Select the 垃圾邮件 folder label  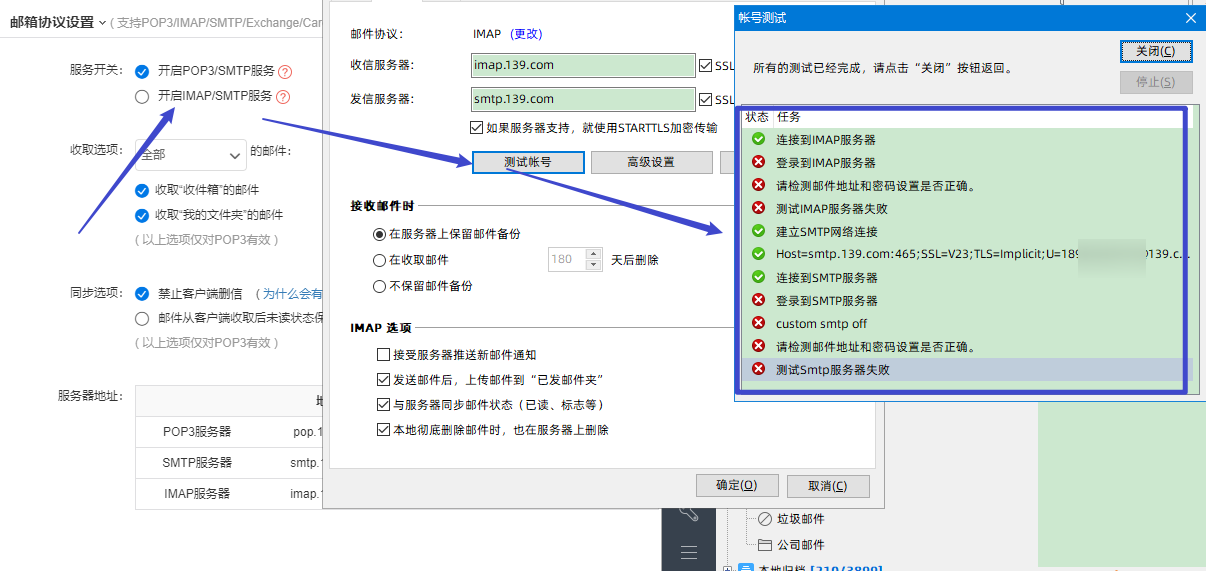[801, 519]
